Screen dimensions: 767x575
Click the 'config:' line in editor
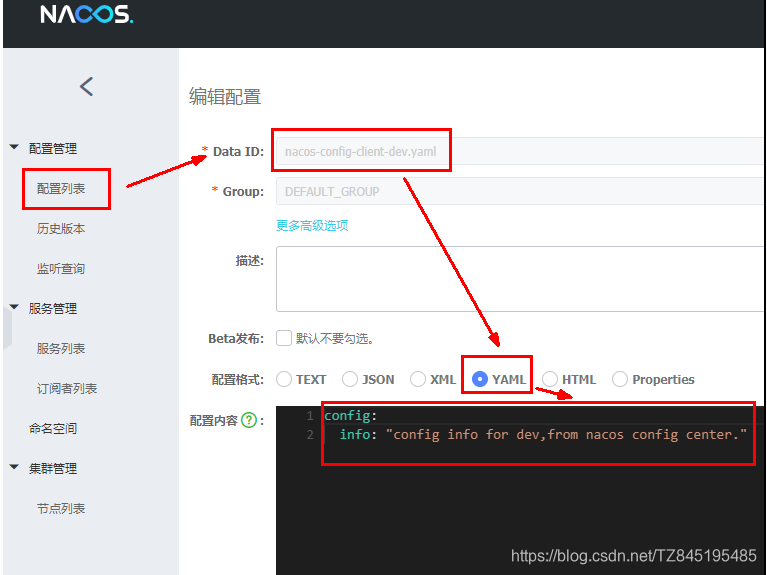point(350,415)
